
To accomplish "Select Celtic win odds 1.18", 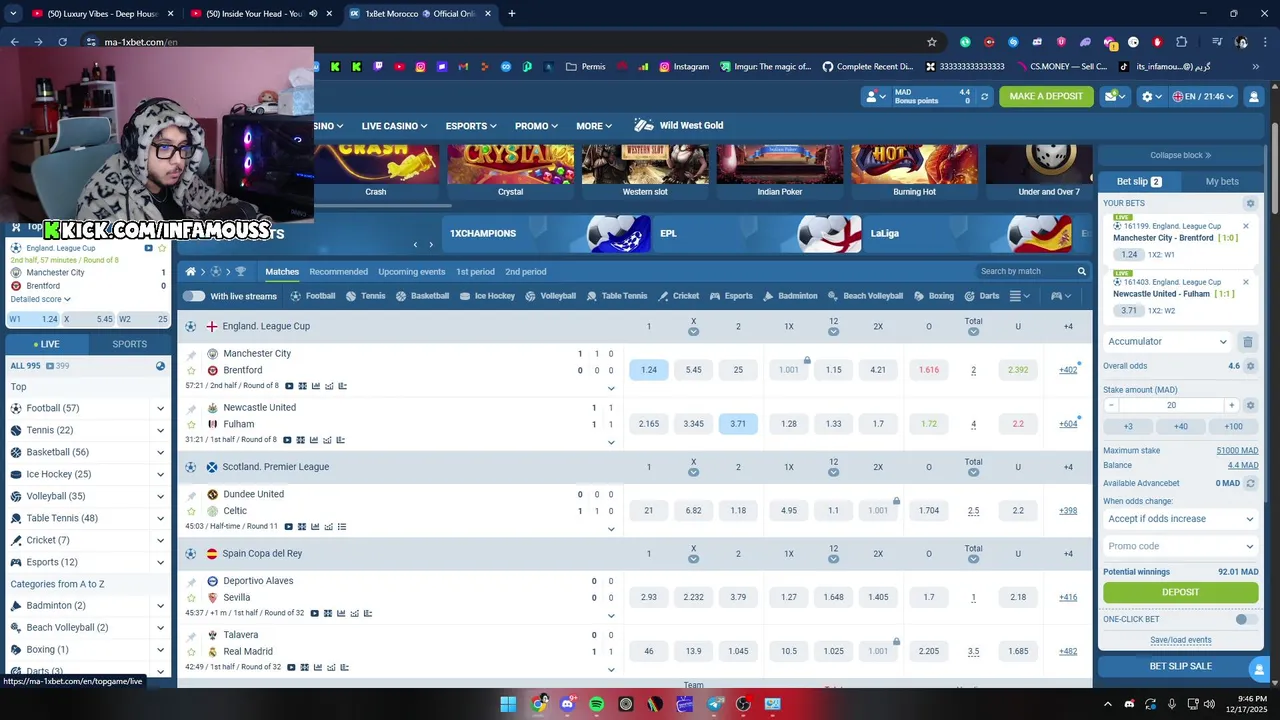I will point(738,511).
